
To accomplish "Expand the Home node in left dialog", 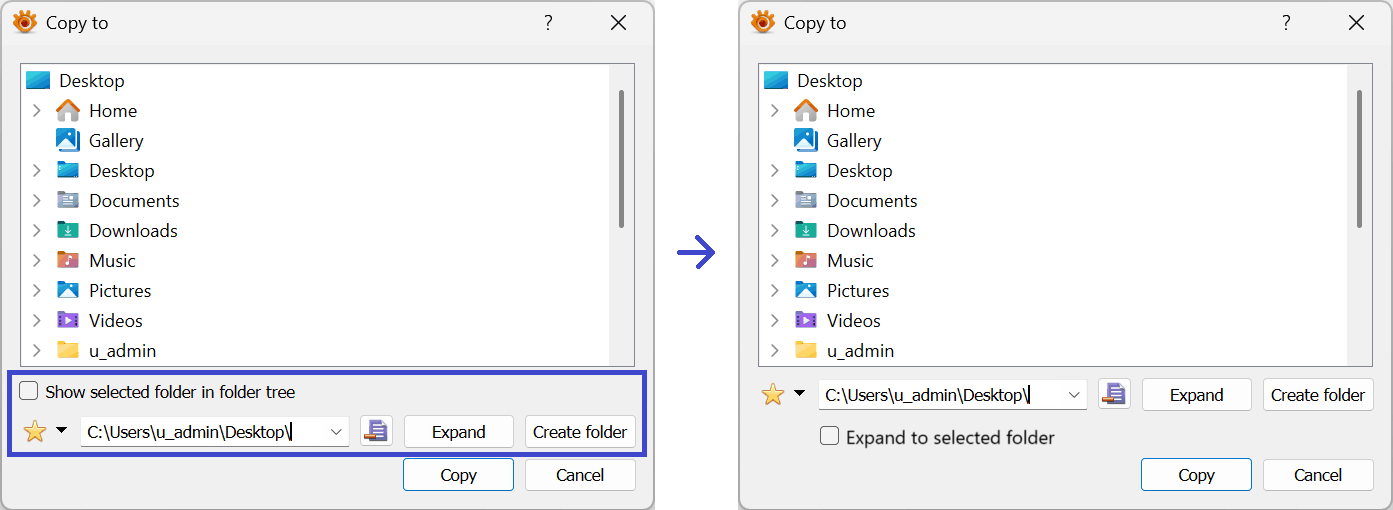I will (37, 110).
